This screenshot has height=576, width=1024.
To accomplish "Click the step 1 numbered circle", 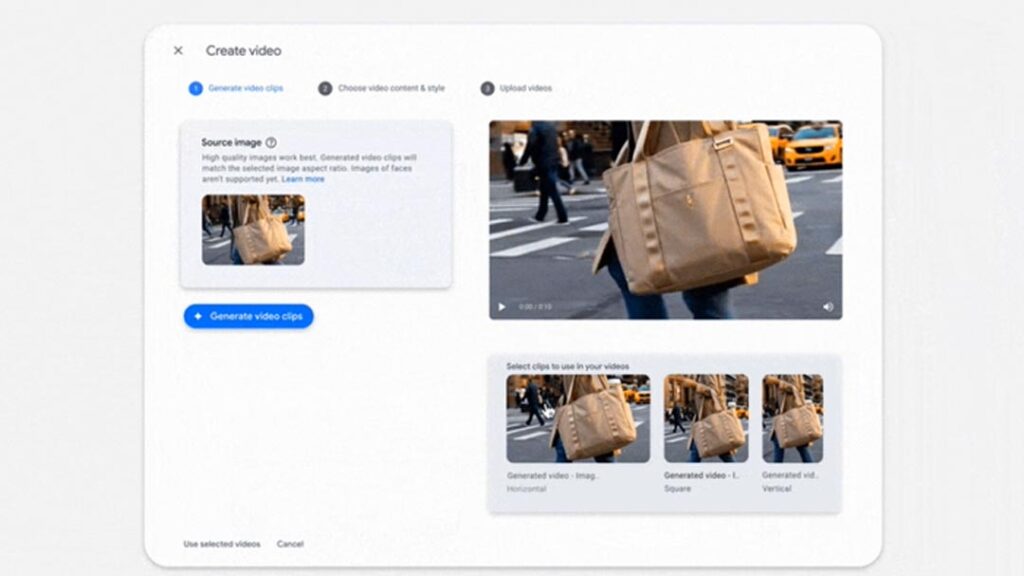I will [x=195, y=88].
